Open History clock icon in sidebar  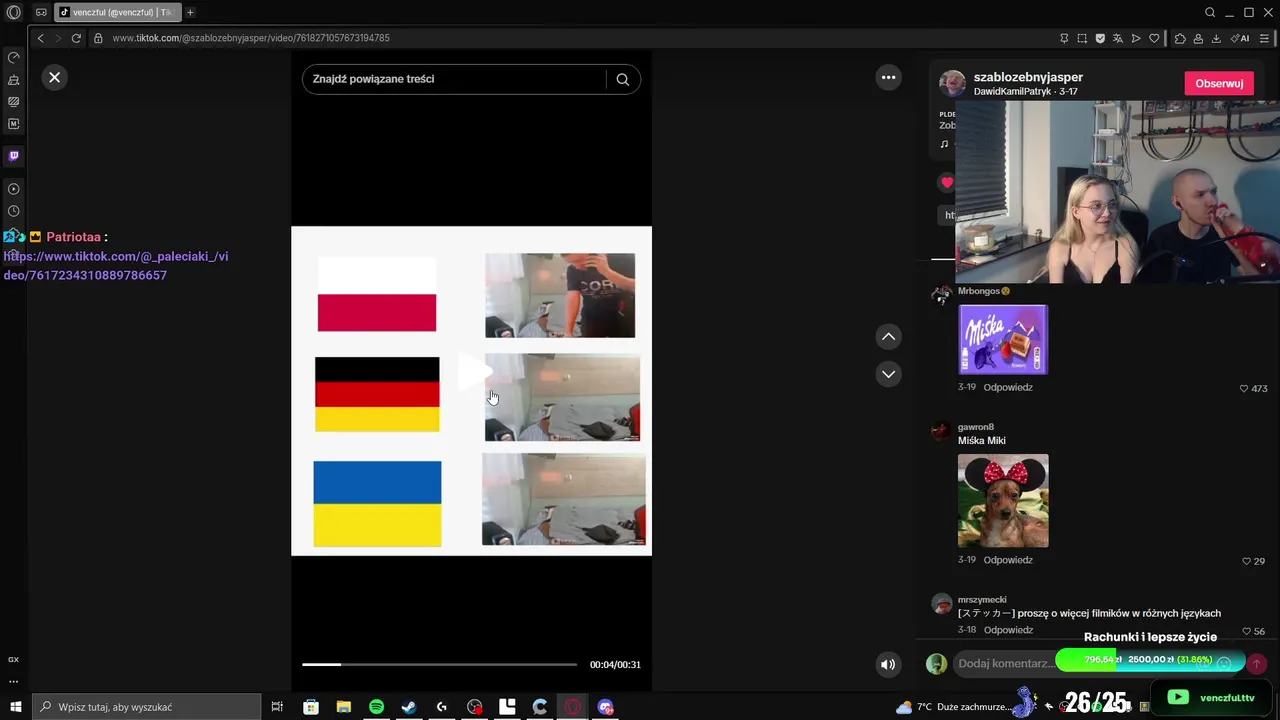13,211
